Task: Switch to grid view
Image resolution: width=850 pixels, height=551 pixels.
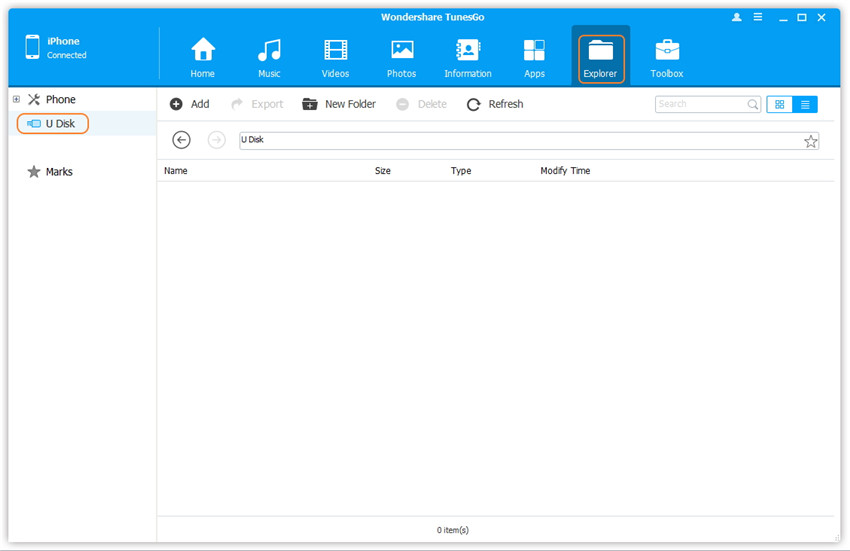Action: [x=779, y=104]
